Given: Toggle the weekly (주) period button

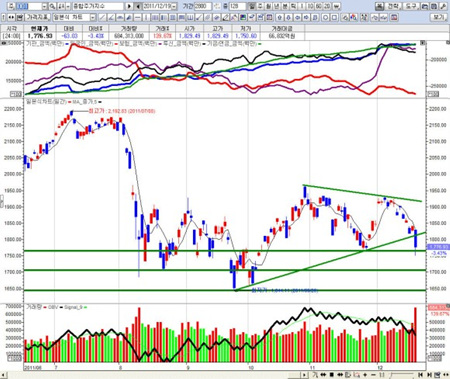Looking at the screenshot, I should [260, 6].
